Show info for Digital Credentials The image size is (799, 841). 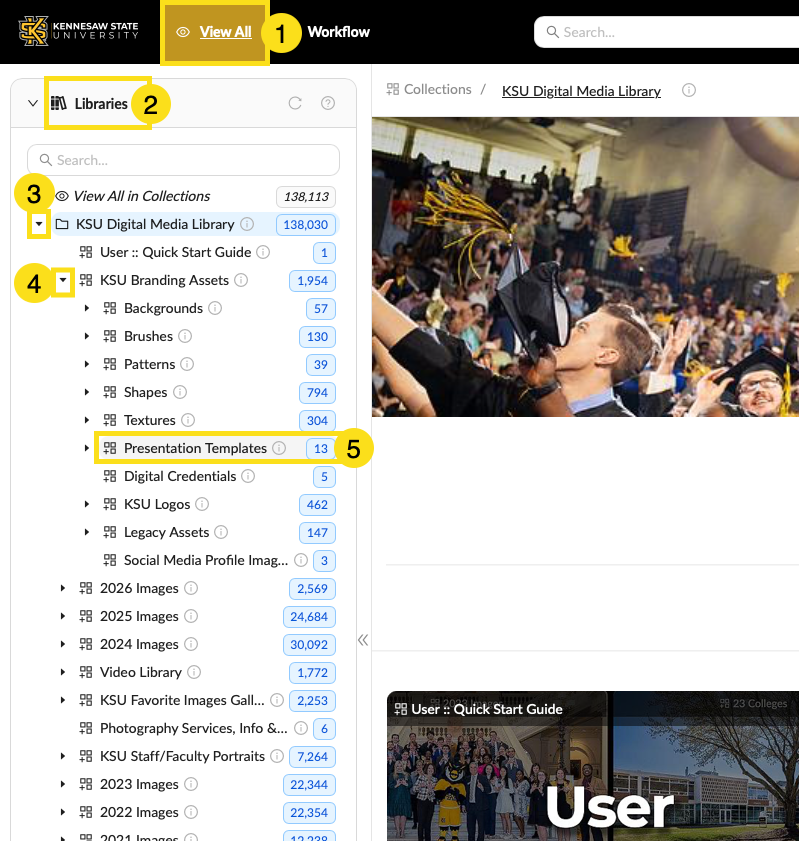248,476
